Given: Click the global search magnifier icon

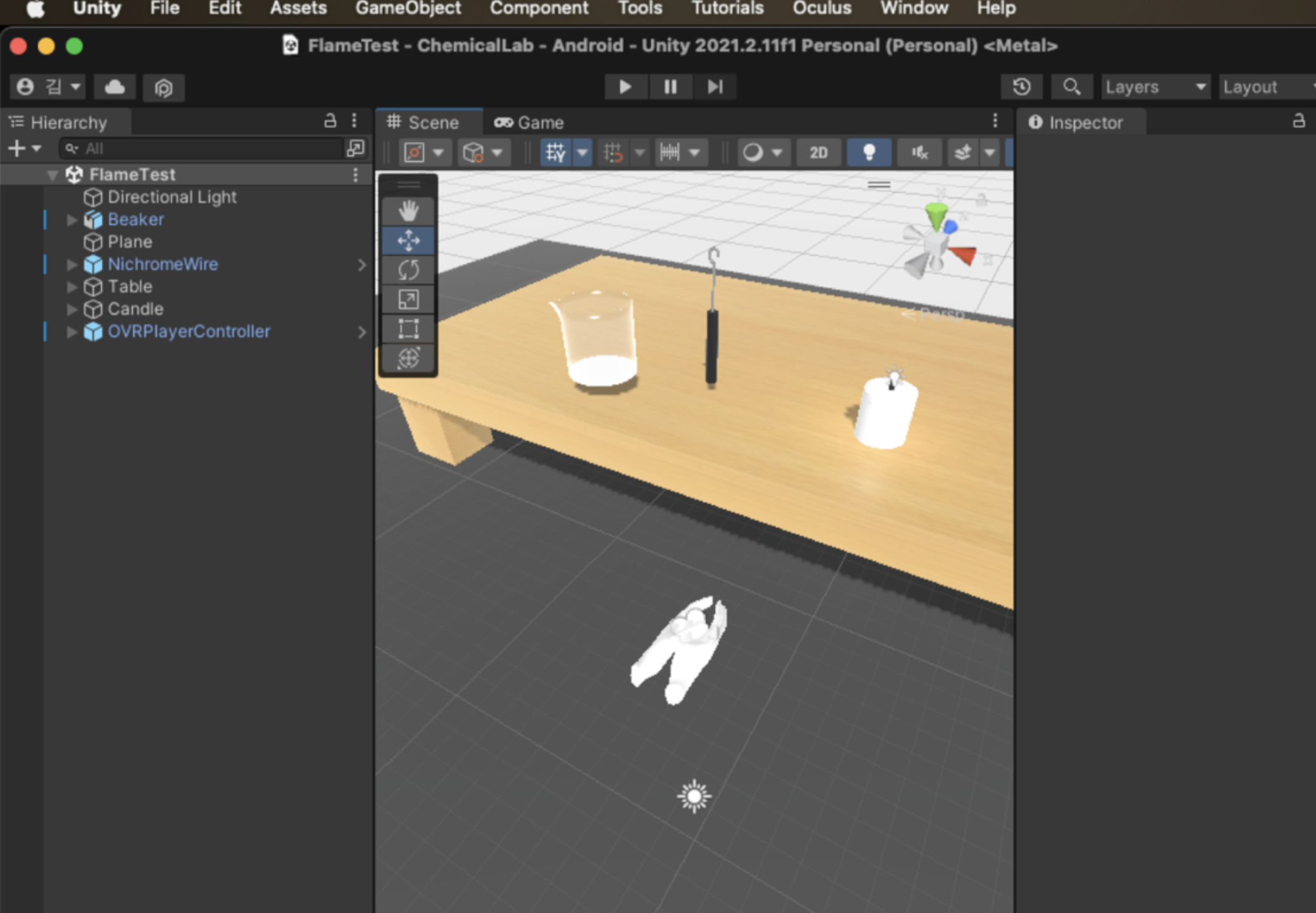Looking at the screenshot, I should point(1071,87).
